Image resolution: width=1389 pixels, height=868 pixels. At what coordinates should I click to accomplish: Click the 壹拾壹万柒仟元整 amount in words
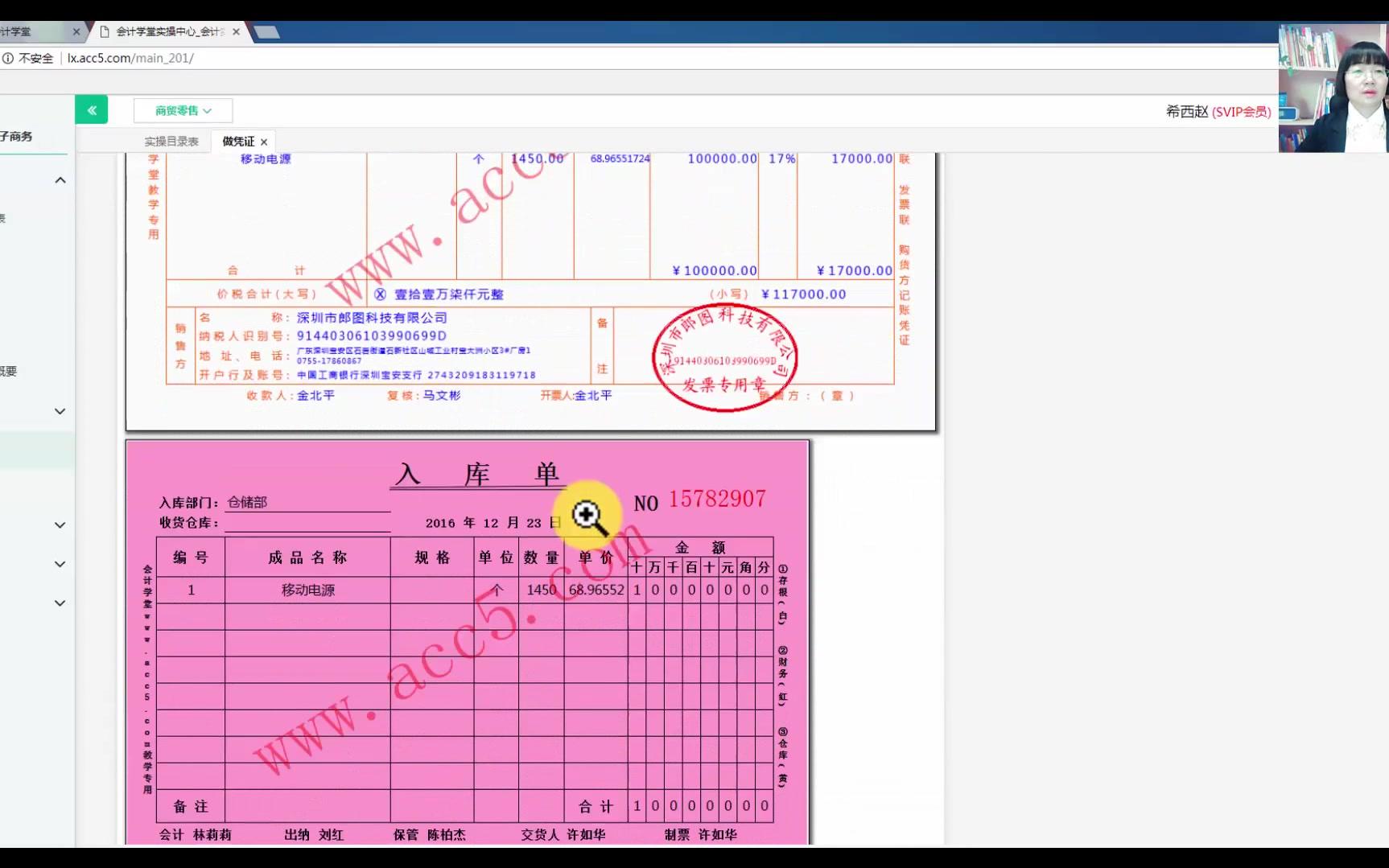449,294
